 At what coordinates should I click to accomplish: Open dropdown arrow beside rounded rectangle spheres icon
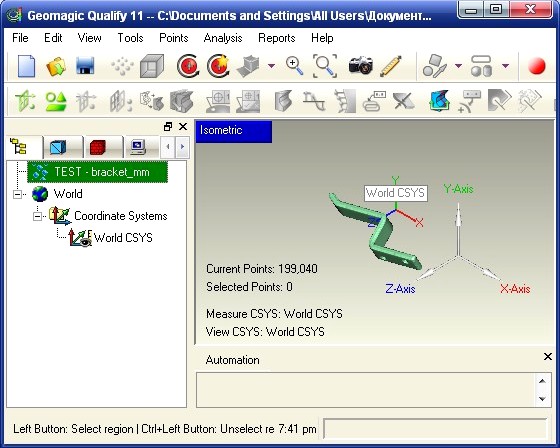(505, 66)
